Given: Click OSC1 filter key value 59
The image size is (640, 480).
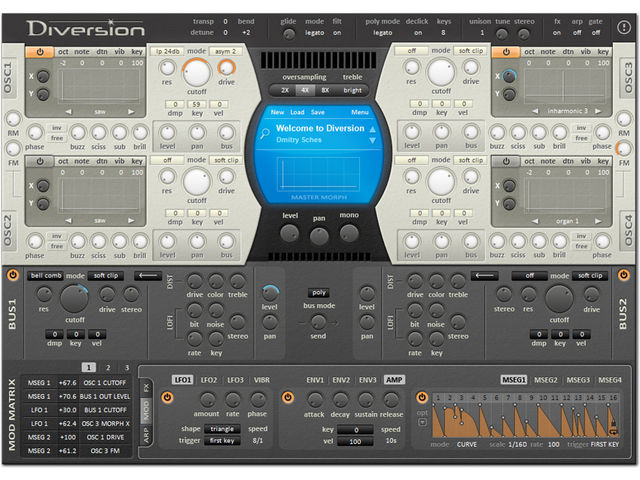Looking at the screenshot, I should (196, 104).
